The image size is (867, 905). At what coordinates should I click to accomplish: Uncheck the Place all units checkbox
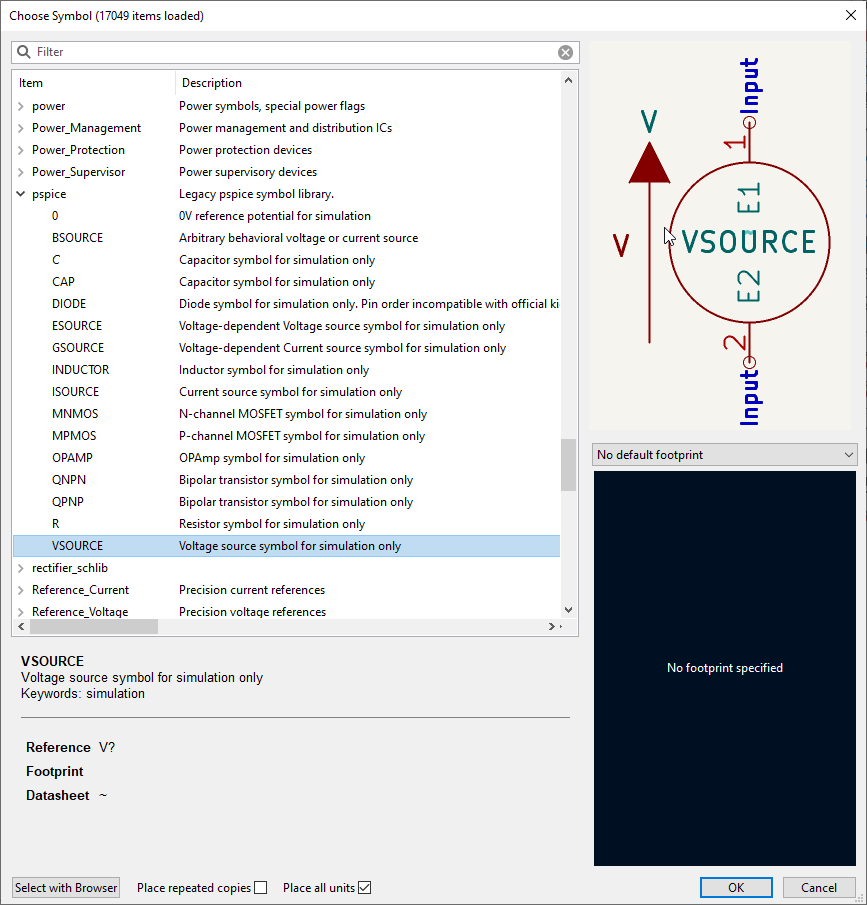(365, 888)
